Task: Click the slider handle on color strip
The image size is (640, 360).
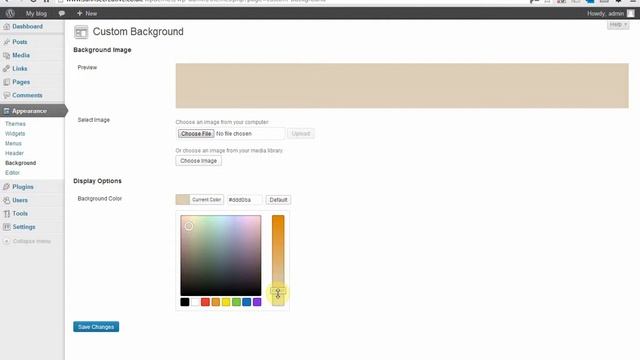Action: coord(278,291)
